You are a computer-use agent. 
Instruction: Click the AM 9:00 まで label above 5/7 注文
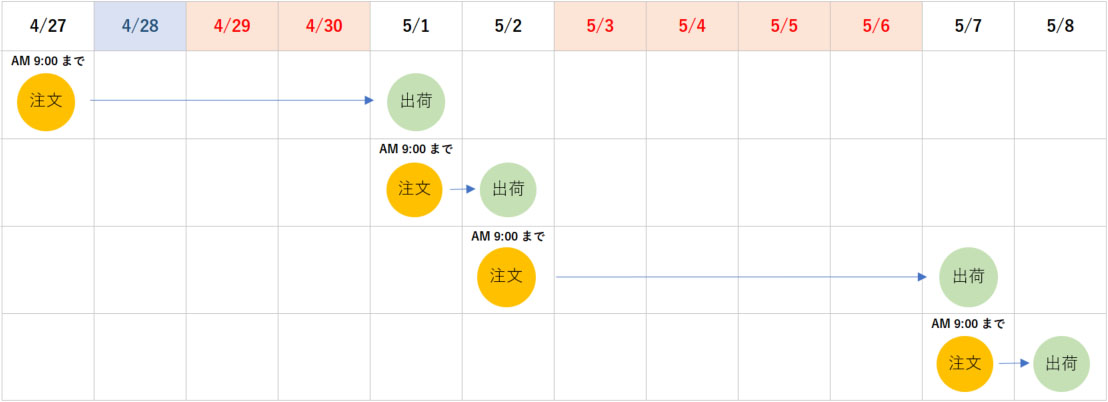[968, 323]
